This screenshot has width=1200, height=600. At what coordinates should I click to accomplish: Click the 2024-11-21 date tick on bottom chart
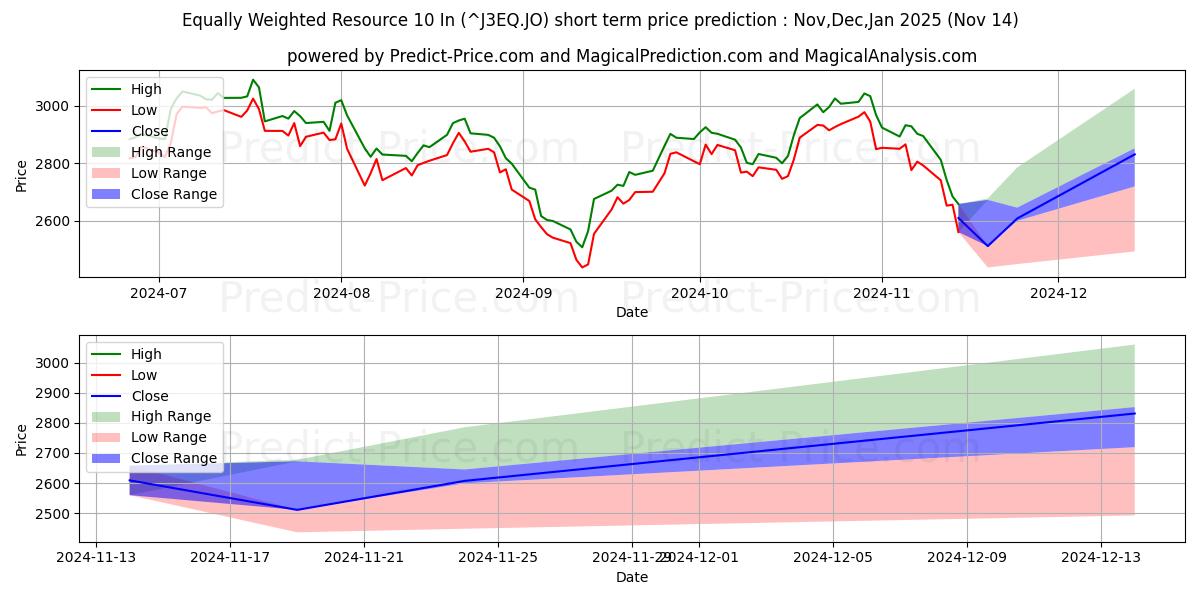(364, 558)
